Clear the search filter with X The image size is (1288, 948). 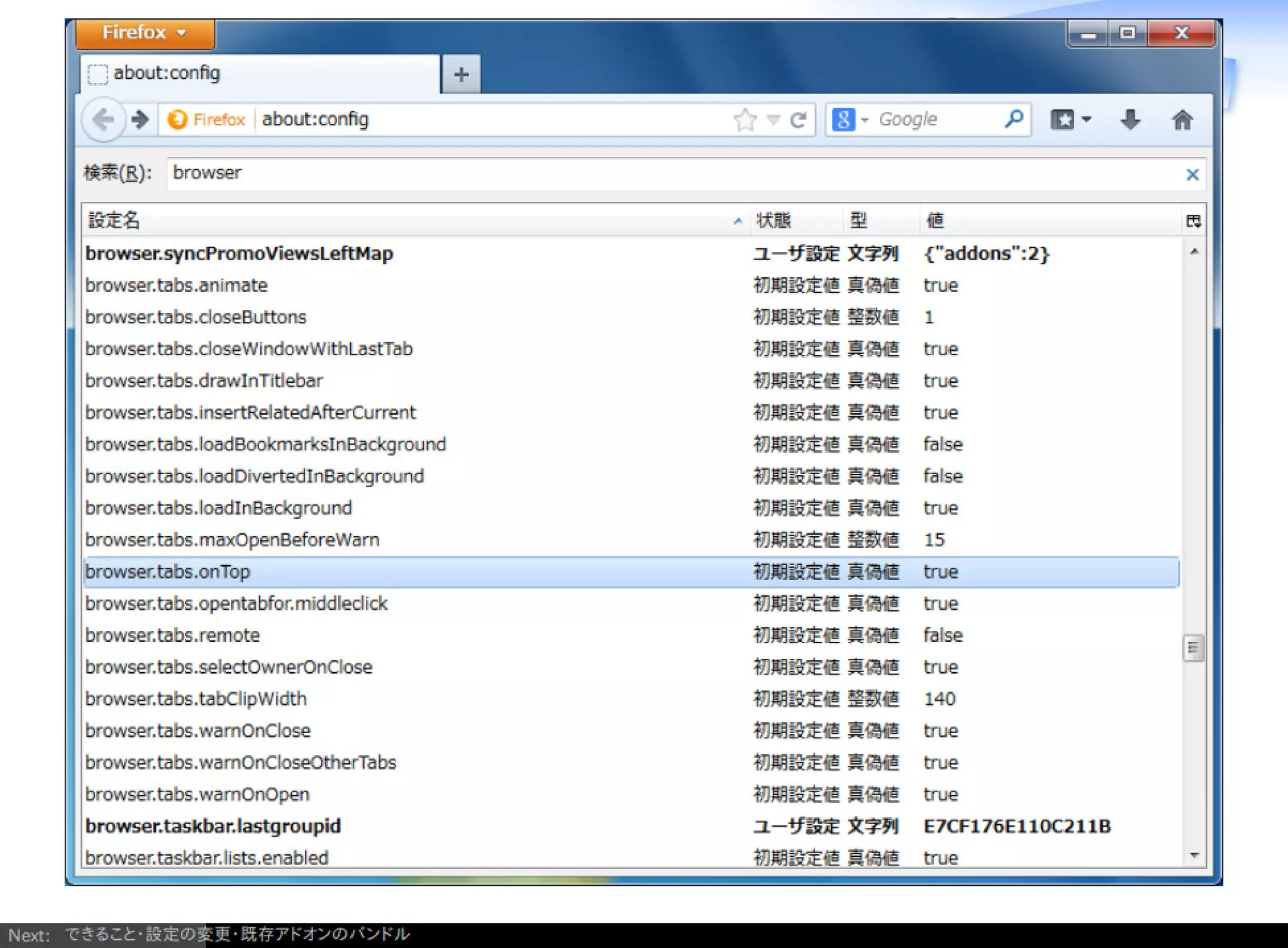pyautogui.click(x=1192, y=175)
